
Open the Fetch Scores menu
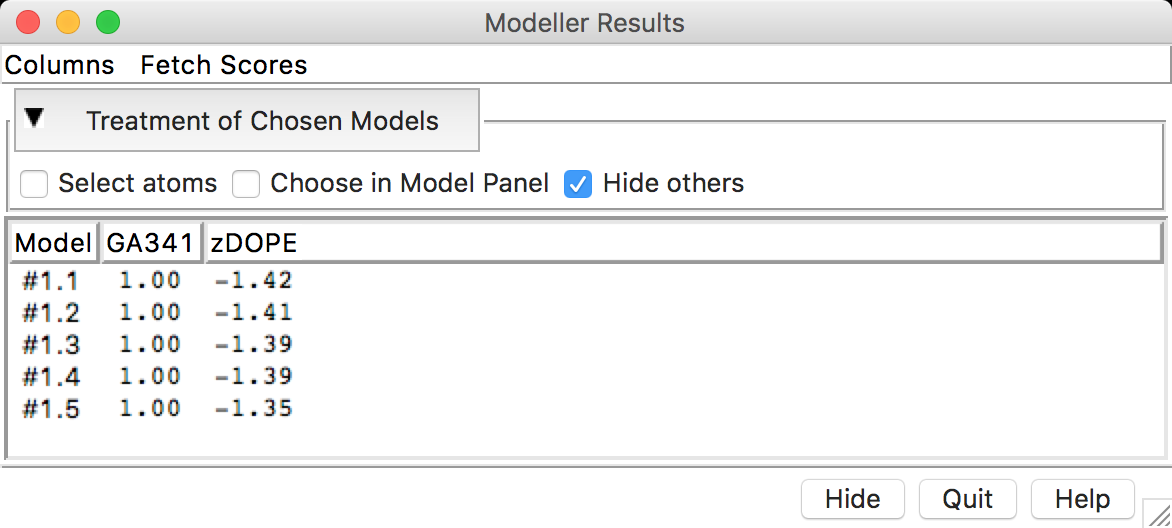[224, 65]
